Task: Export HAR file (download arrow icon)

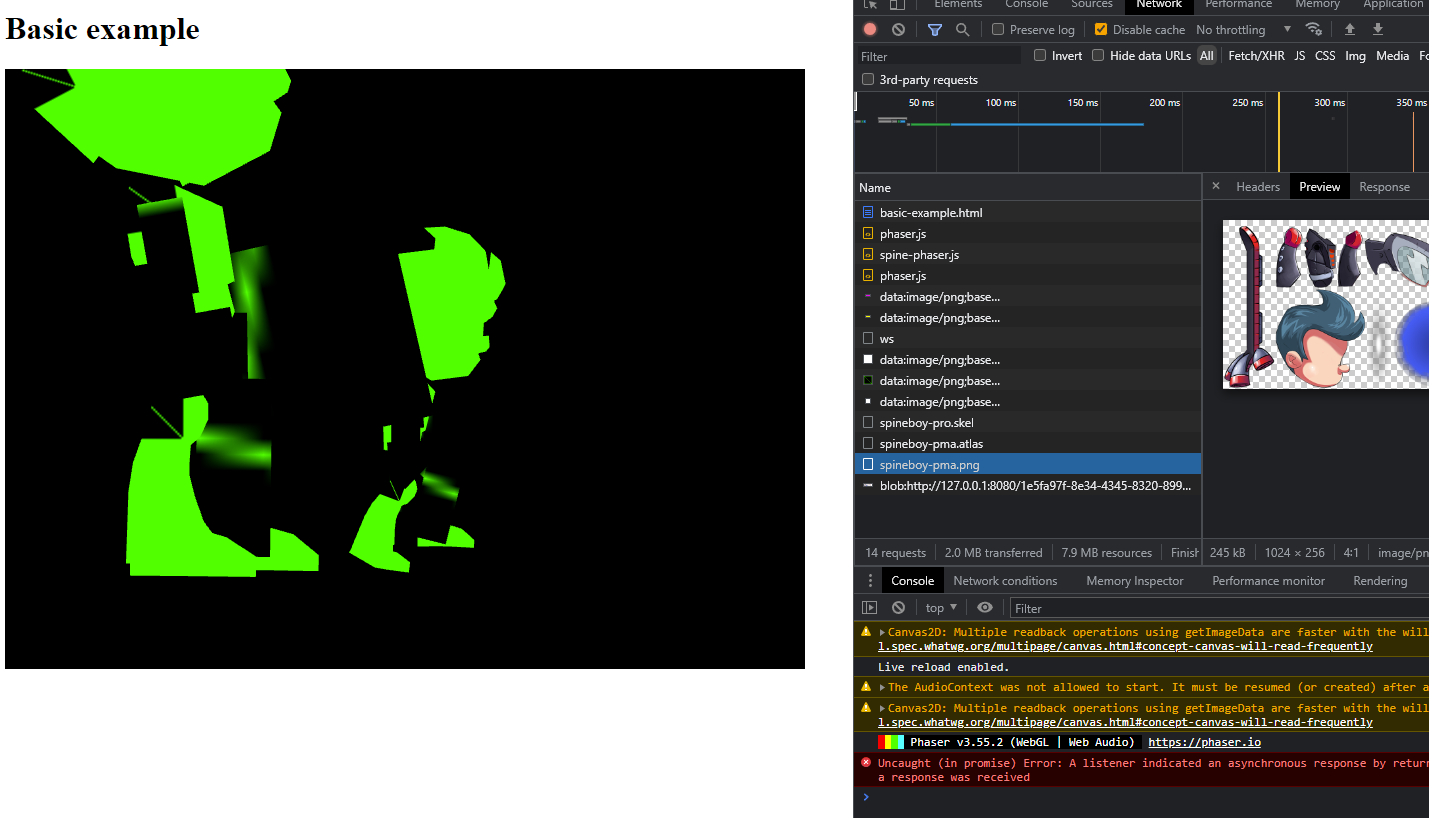Action: point(1378,29)
